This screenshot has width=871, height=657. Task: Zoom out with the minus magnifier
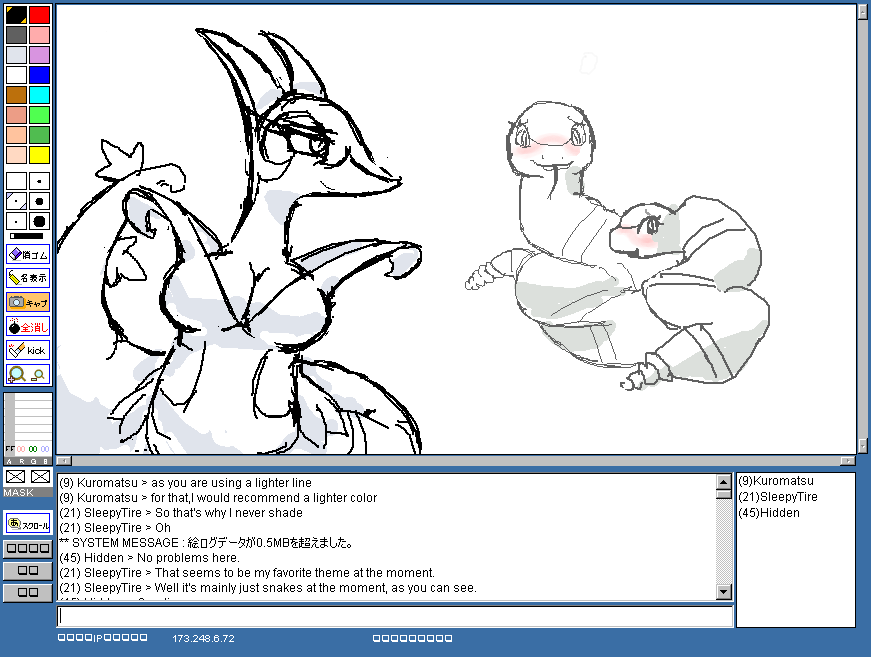coord(38,375)
